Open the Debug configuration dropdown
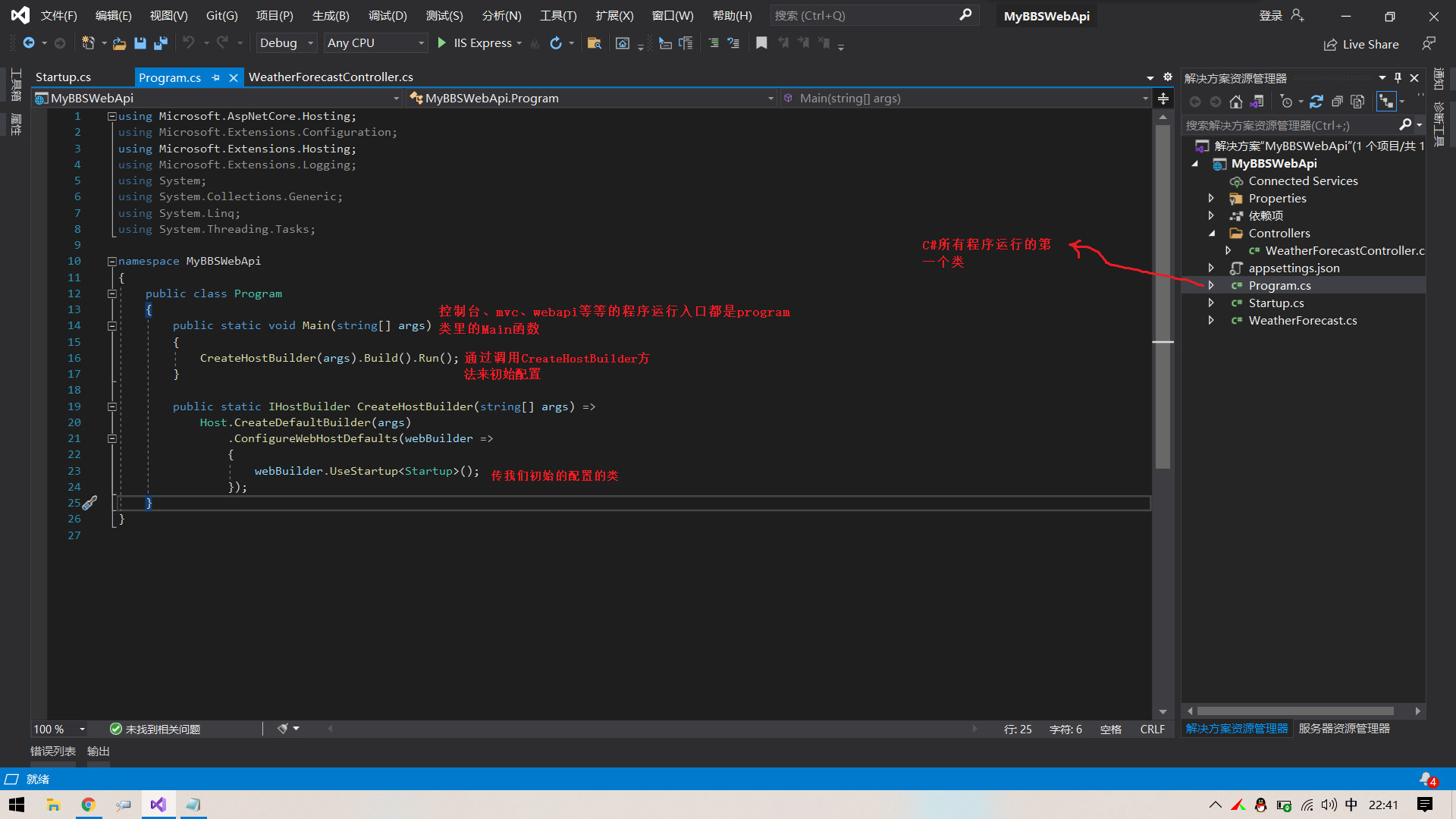Image resolution: width=1456 pixels, height=819 pixels. [x=286, y=43]
